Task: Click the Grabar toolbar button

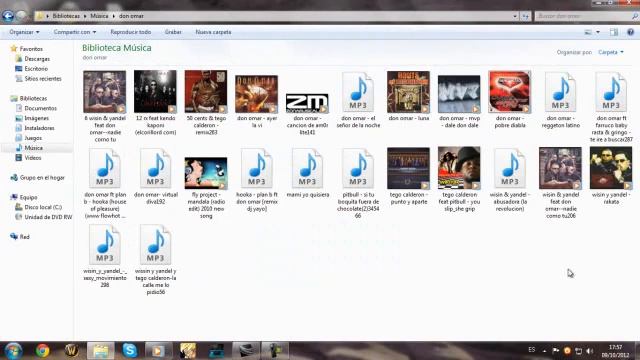Action: (x=173, y=32)
